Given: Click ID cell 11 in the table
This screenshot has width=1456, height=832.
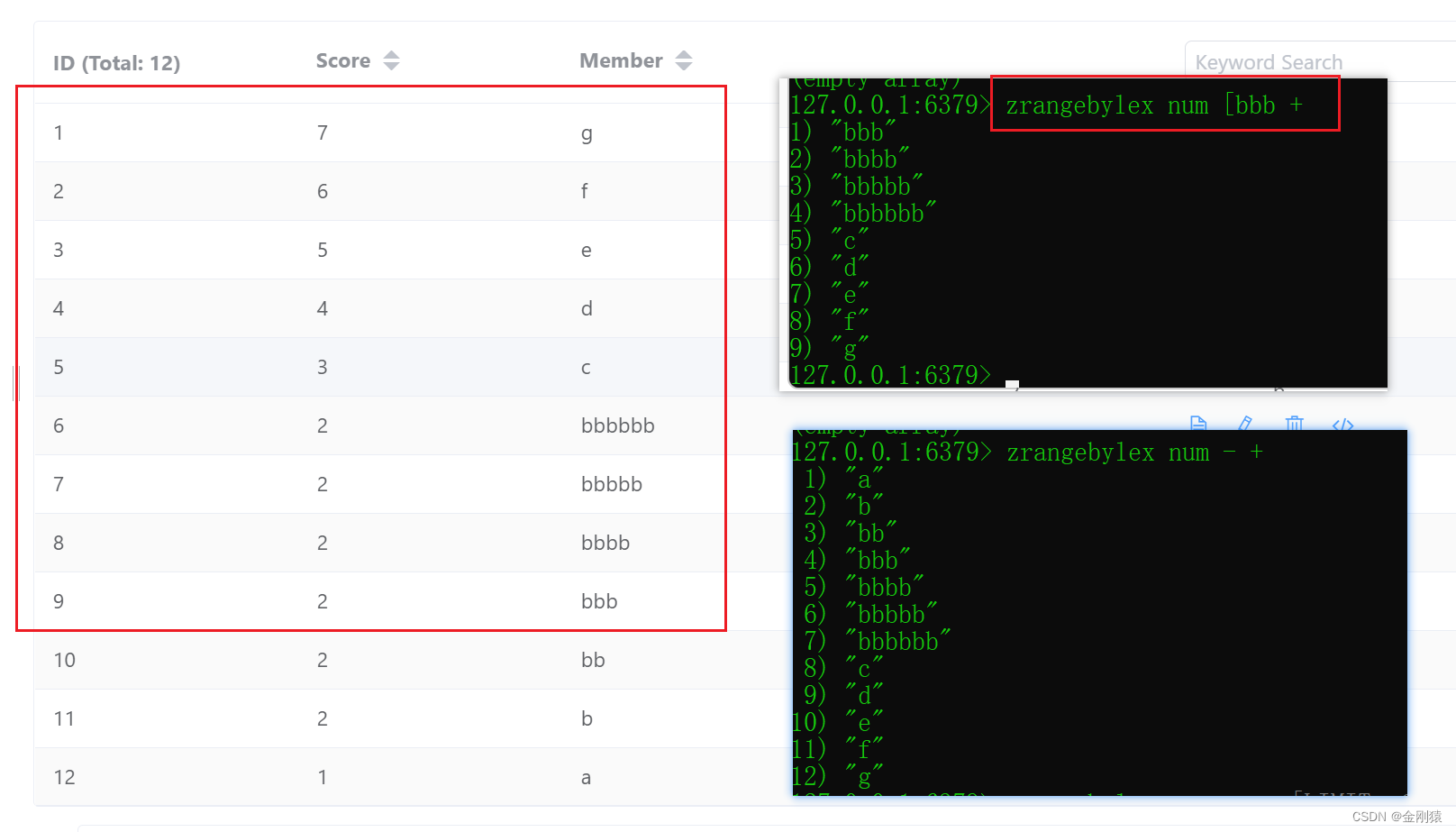Looking at the screenshot, I should pos(64,718).
